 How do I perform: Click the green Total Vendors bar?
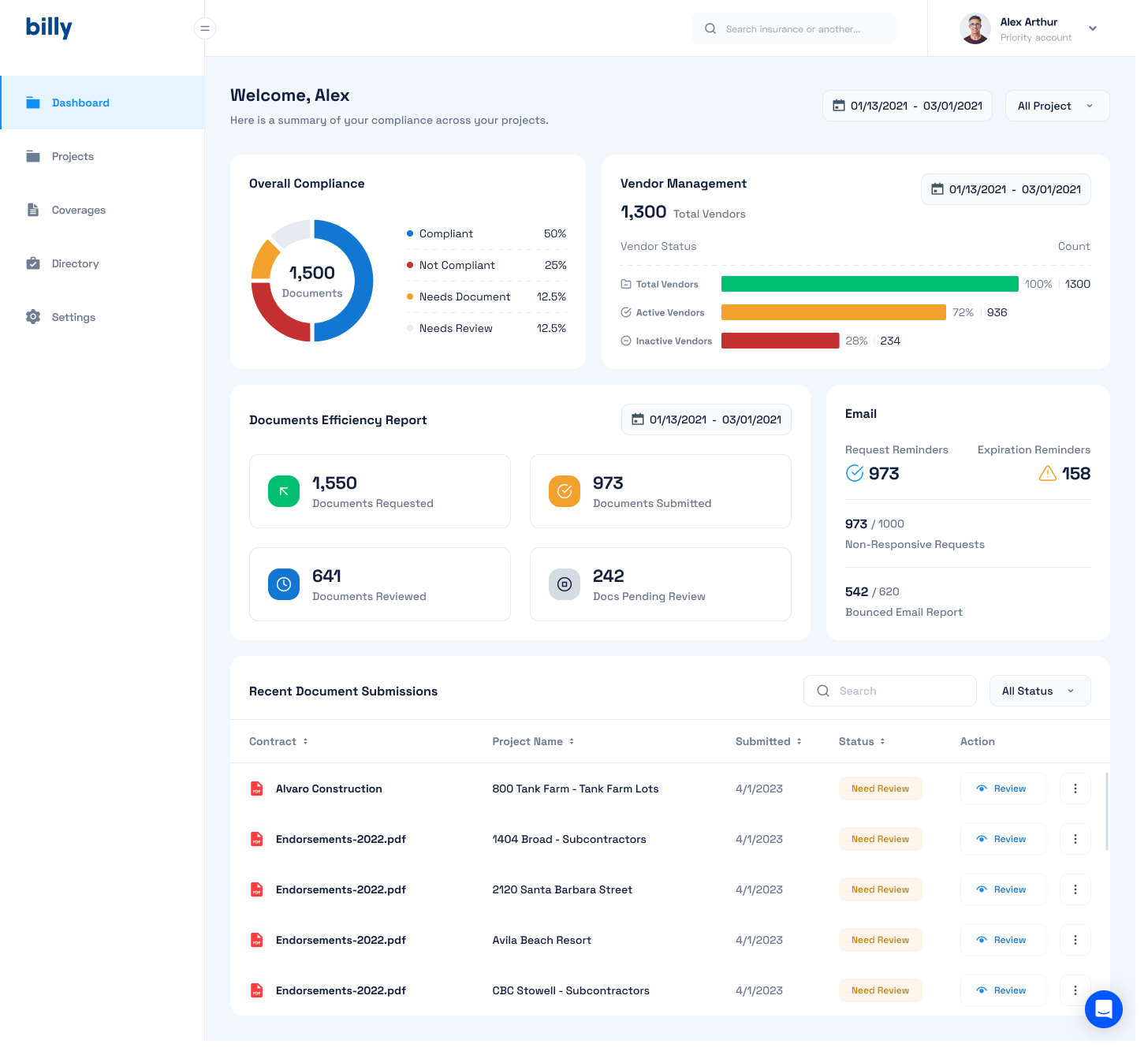tap(870, 284)
